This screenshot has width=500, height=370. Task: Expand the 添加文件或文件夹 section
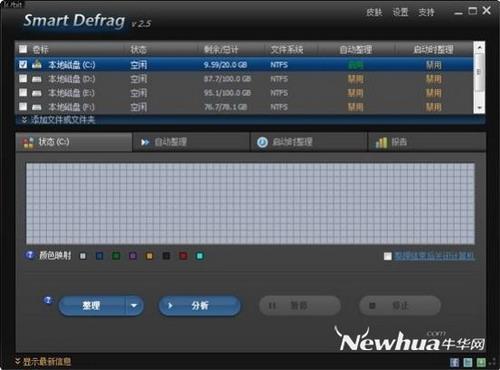pos(58,120)
